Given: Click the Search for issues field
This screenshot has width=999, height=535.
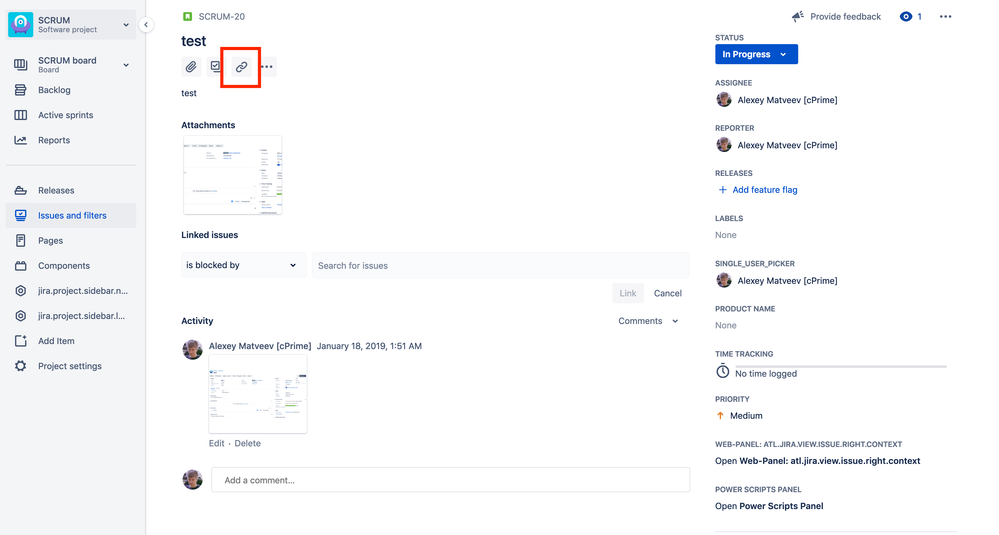Looking at the screenshot, I should (501, 265).
